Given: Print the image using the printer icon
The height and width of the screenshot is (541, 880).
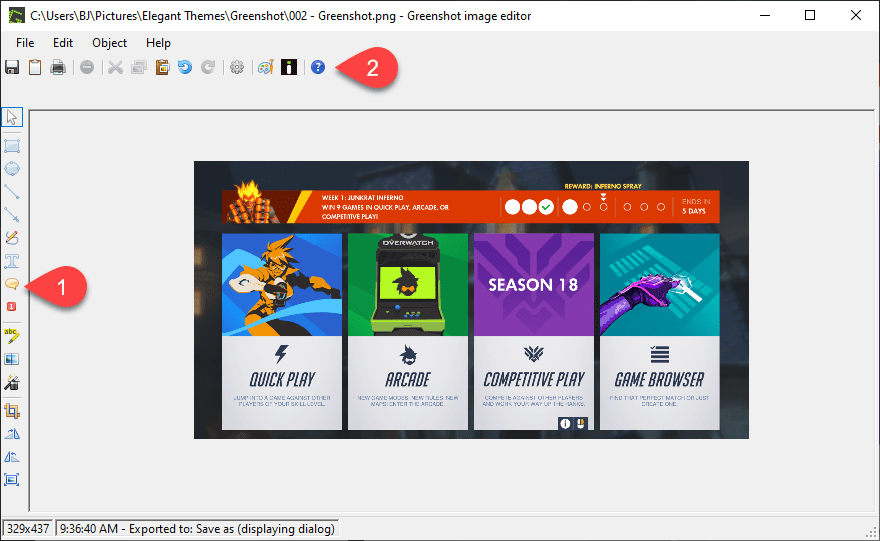Looking at the screenshot, I should tap(59, 68).
